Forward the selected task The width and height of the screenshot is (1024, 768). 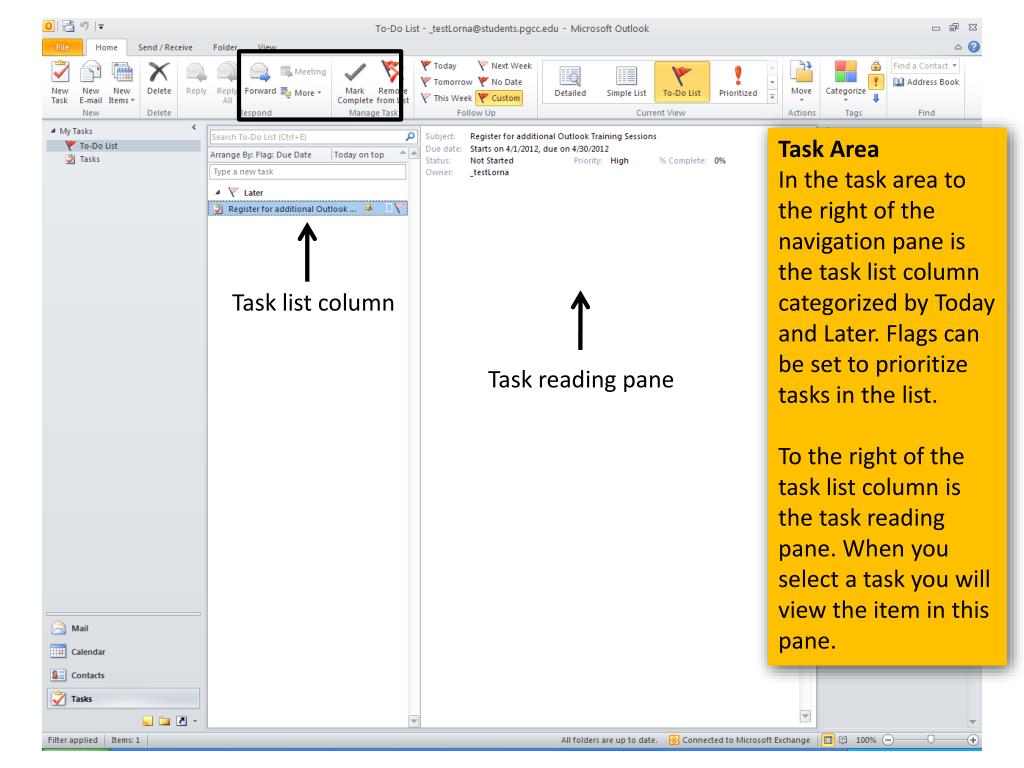pyautogui.click(x=260, y=78)
